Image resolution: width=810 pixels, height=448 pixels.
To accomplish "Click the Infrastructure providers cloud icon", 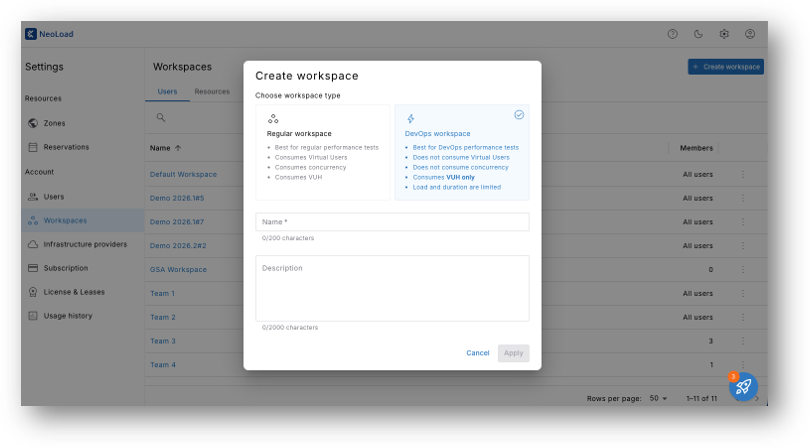I will (x=33, y=244).
